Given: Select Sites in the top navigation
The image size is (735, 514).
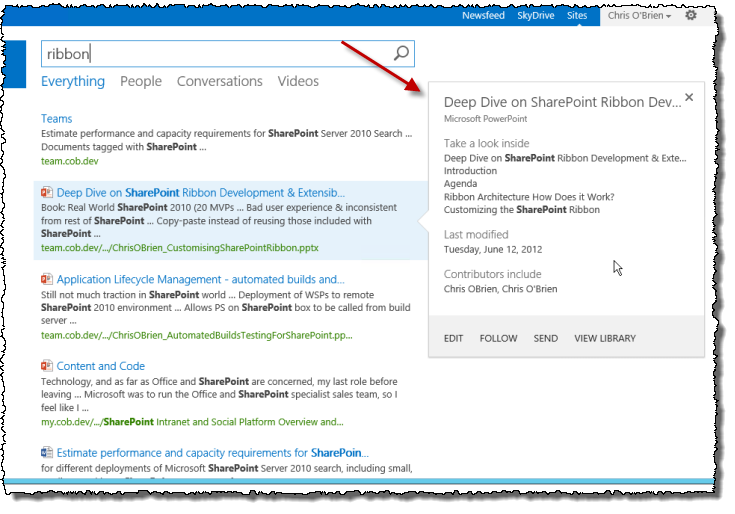Looking at the screenshot, I should [x=577, y=15].
